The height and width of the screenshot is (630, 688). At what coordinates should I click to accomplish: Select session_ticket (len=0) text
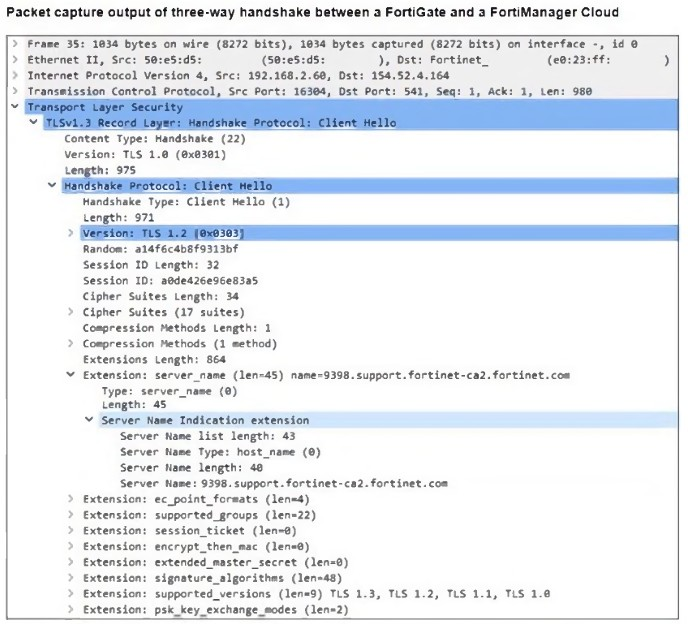pyautogui.click(x=226, y=531)
